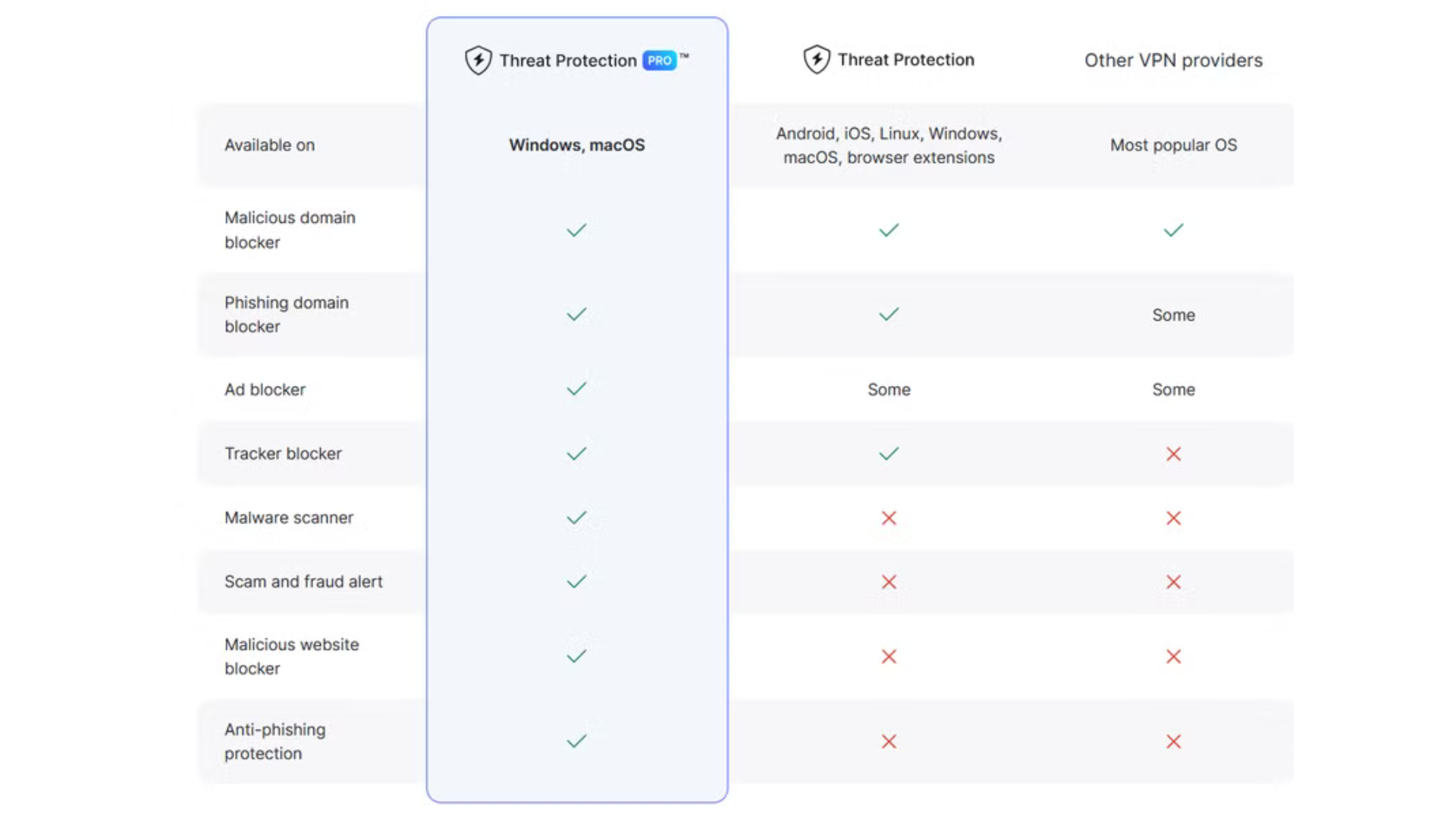Click Pro checkmark for Malware scanner
Image resolution: width=1456 pixels, height=819 pixels.
point(576,518)
